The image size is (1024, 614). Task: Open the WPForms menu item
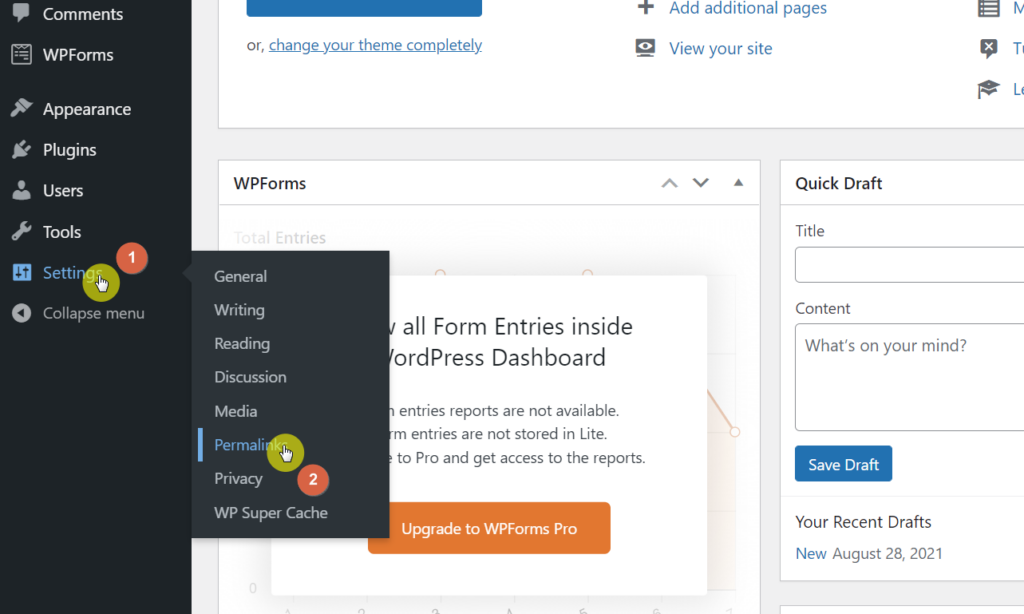[78, 55]
